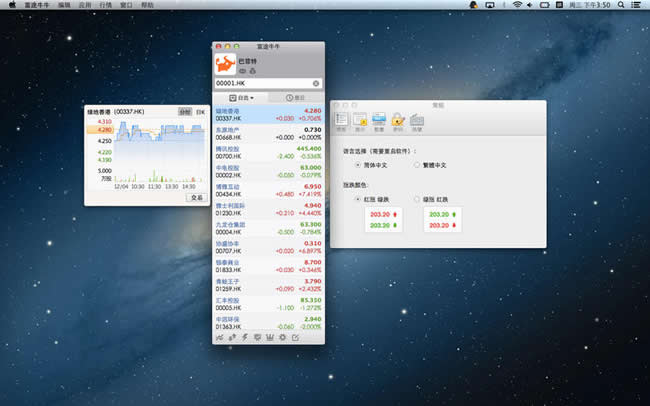Open the Help menu in menu bar

147,5
